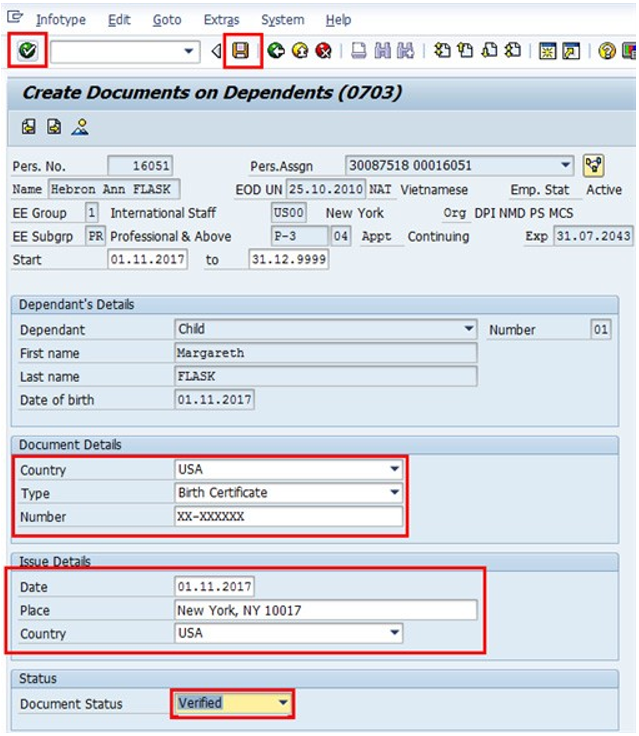Click the person overview icon below title
This screenshot has height=736, width=639.
[80, 127]
